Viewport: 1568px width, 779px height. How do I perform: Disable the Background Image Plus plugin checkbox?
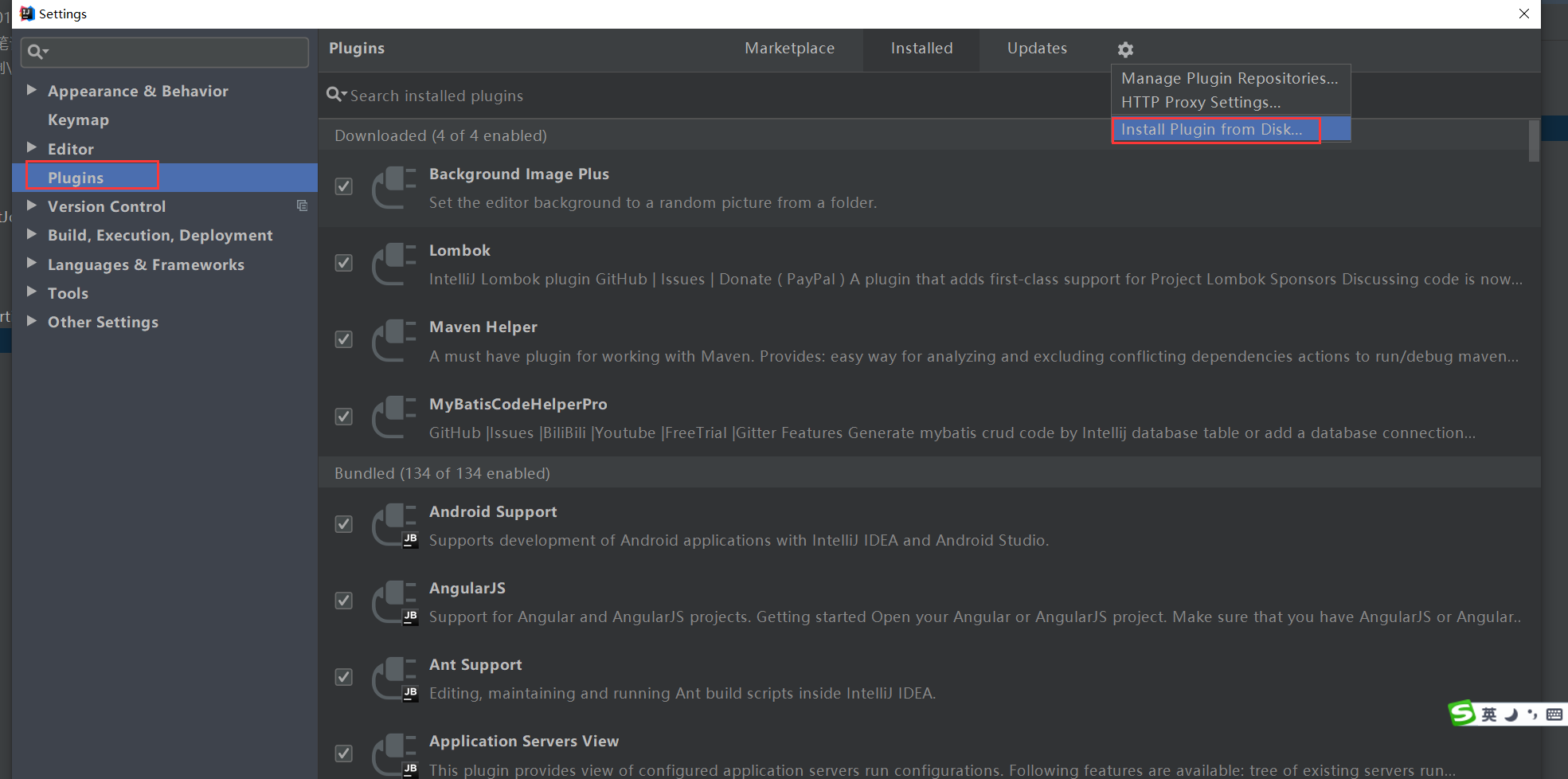point(344,186)
